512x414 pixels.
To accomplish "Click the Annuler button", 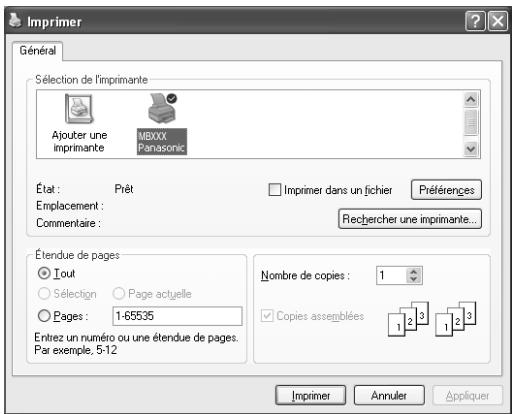I will [389, 395].
